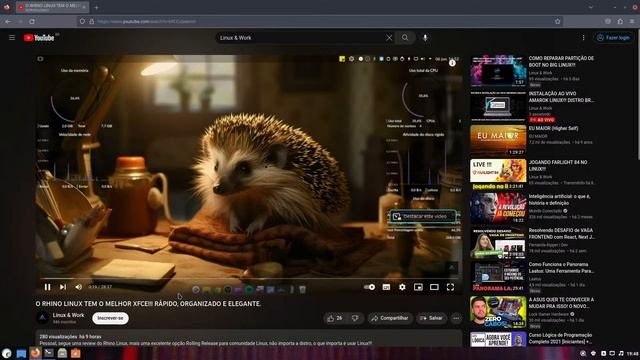The height and width of the screenshot is (360, 640).
Task: Click the magnifier search button
Action: 405,38
